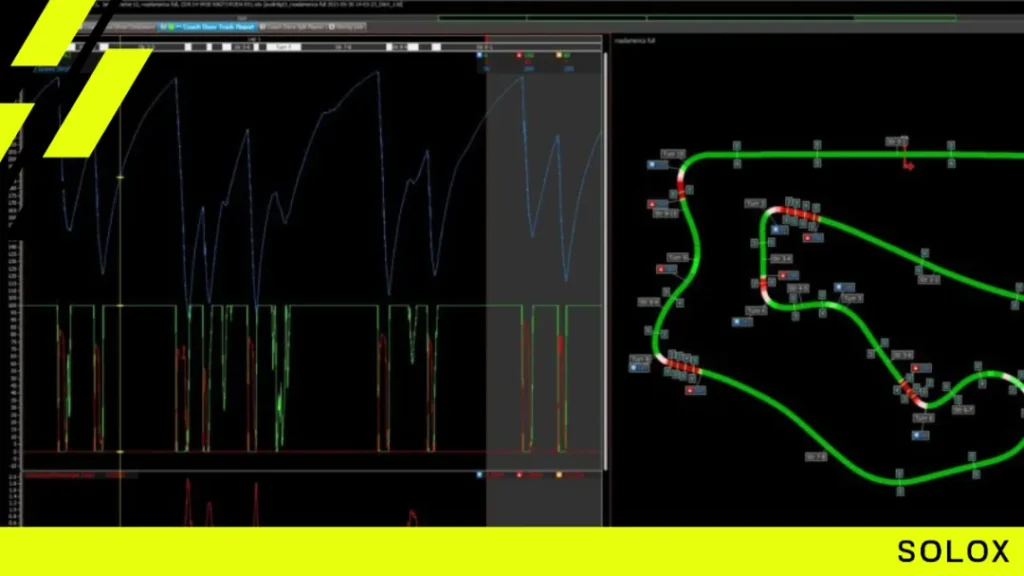Toggle the blue channel legend checkbox above the speed chart
This screenshot has height=576, width=1024.
click(480, 56)
